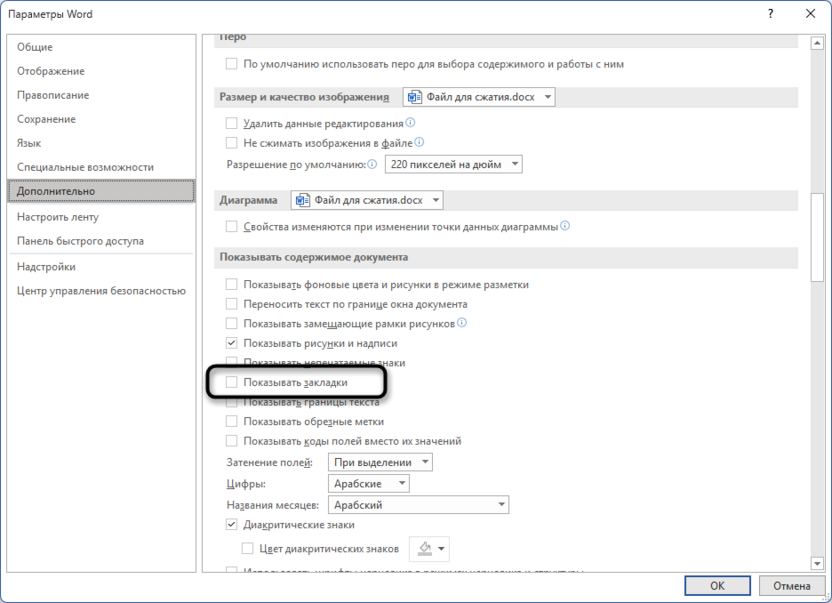
Task: Select "Дополнительно" category
Action: click(x=101, y=191)
